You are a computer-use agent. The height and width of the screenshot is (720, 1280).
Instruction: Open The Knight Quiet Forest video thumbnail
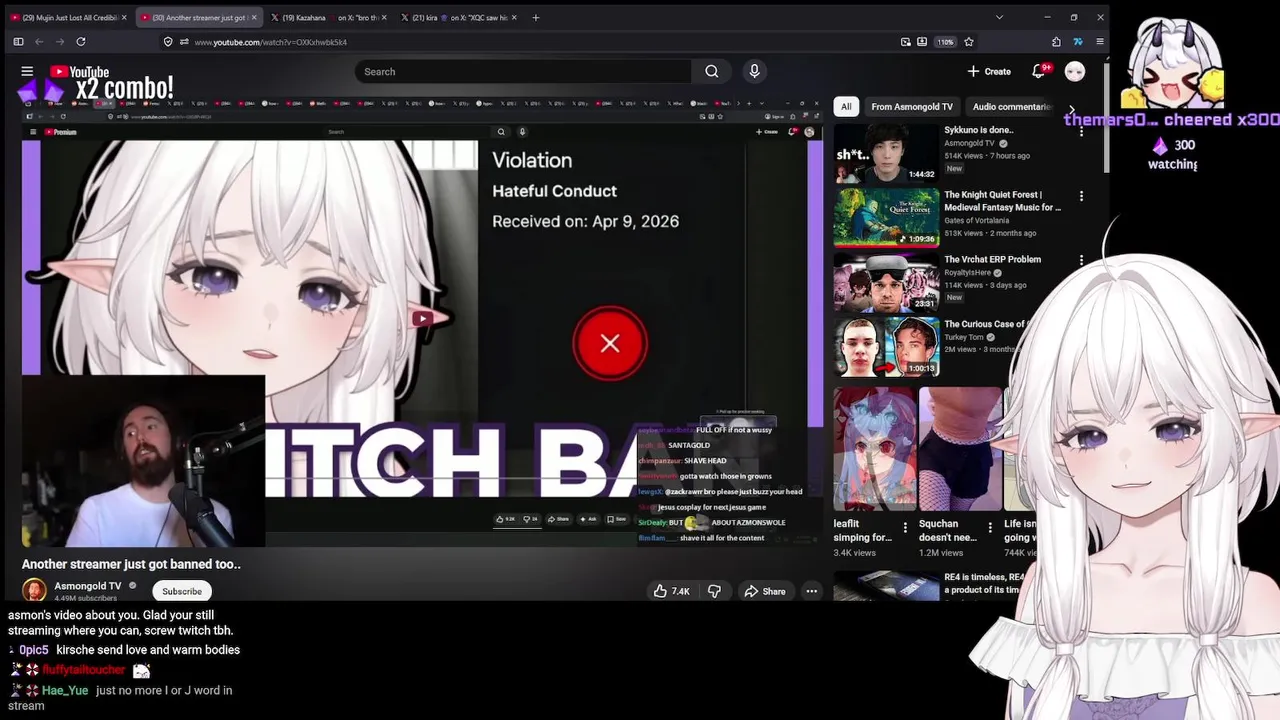pyautogui.click(x=886, y=217)
